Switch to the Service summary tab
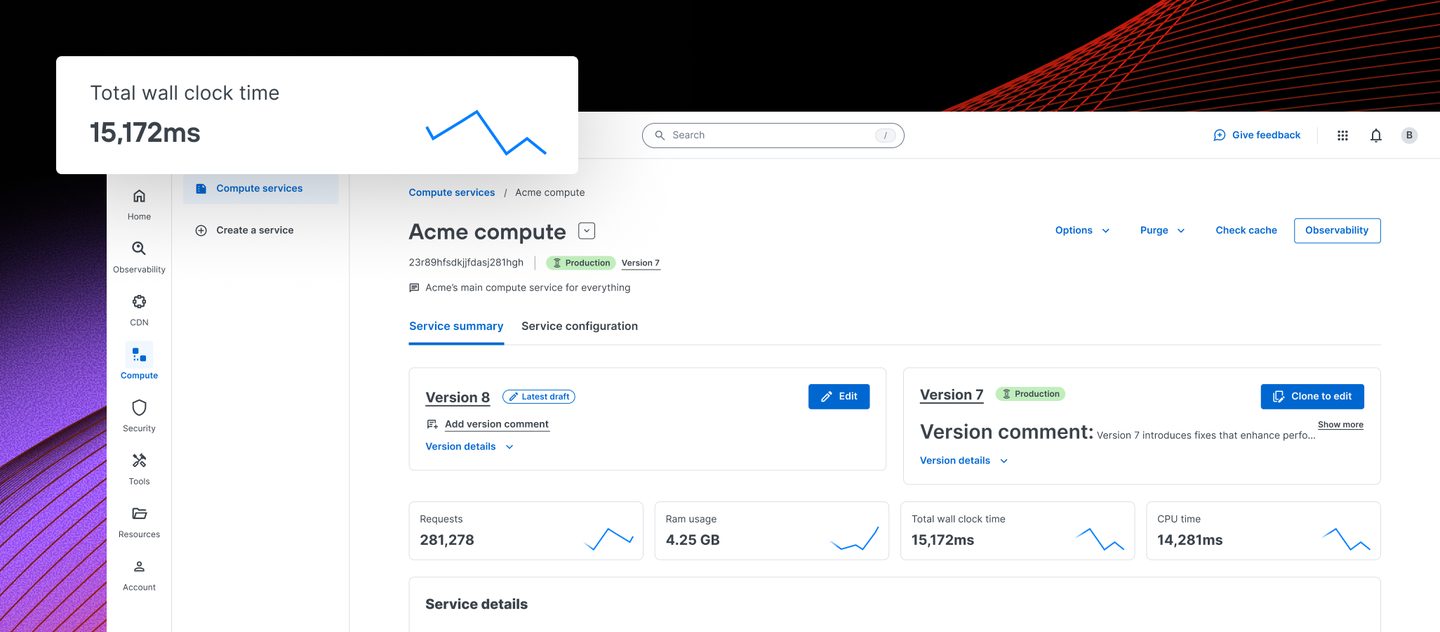Screen dimensions: 1440x632 [x=456, y=326]
